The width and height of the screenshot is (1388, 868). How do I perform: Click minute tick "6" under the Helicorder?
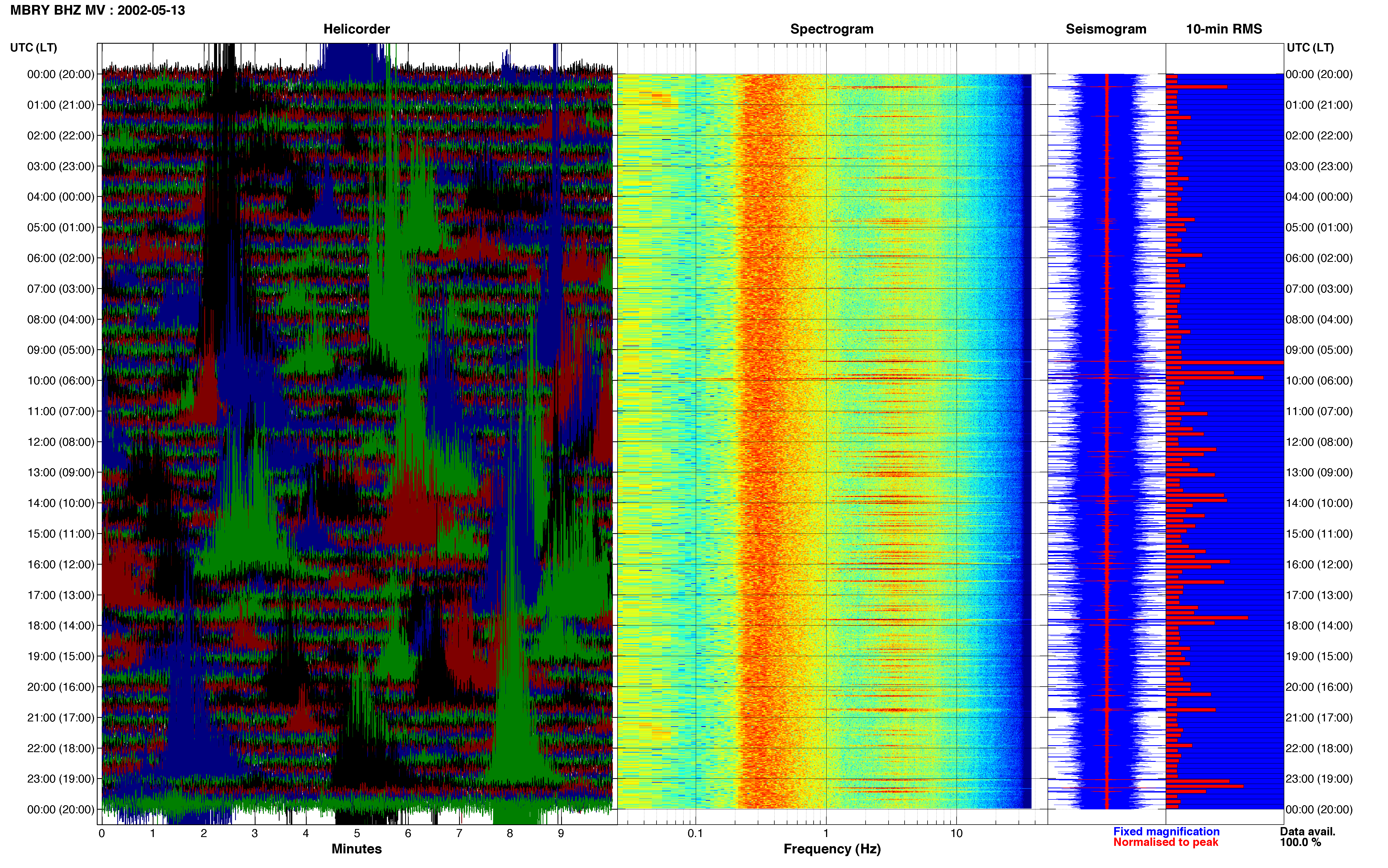point(408,833)
